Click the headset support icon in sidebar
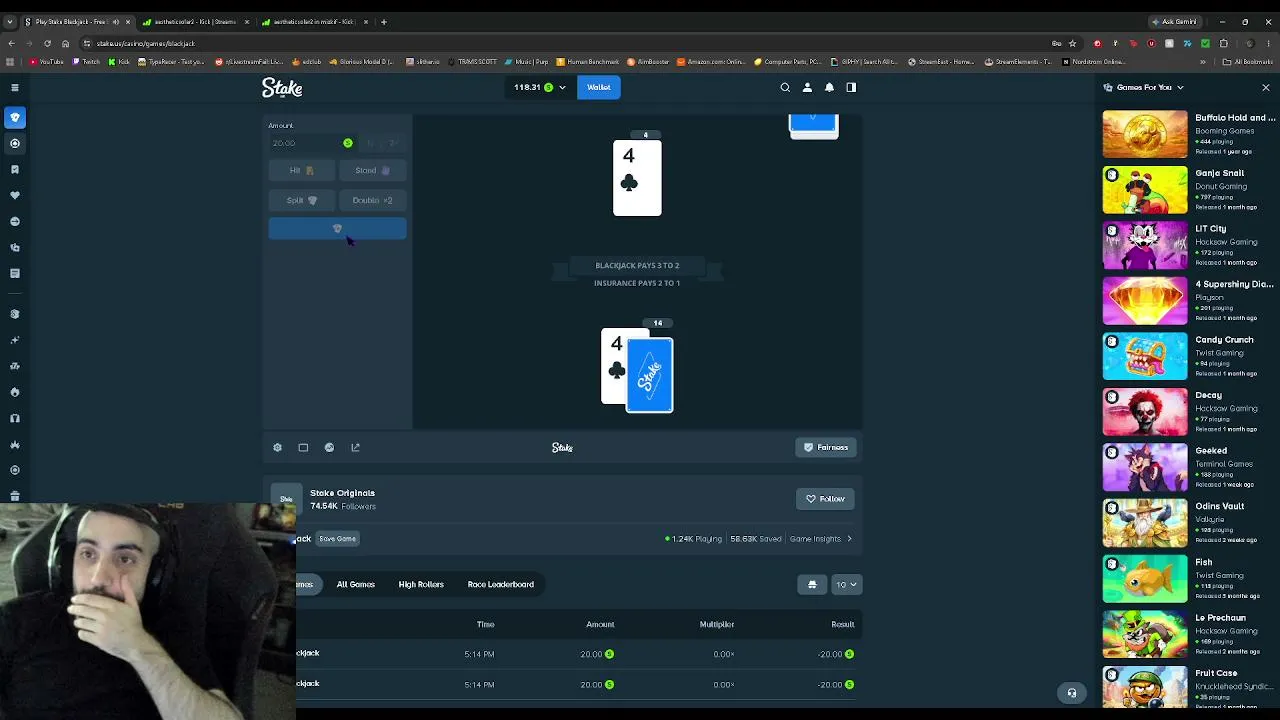The height and width of the screenshot is (720, 1280). (x=15, y=418)
